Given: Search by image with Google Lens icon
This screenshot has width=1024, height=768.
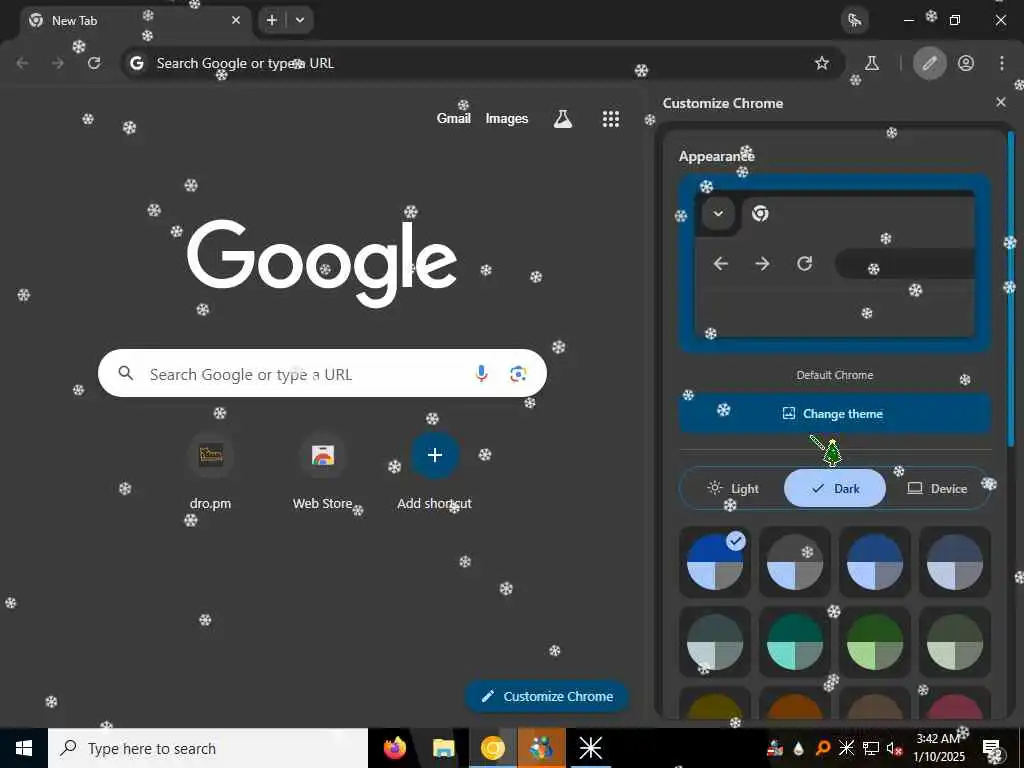Looking at the screenshot, I should 518,374.
